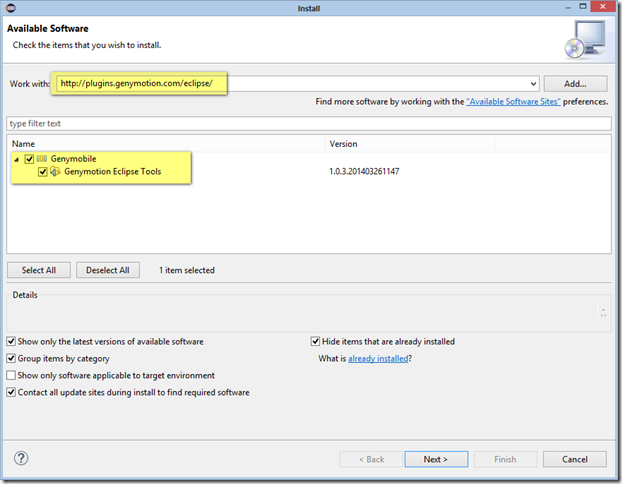Screen dimensions: 622x484
Task: Open the Work with sites dropdown
Action: click(533, 84)
